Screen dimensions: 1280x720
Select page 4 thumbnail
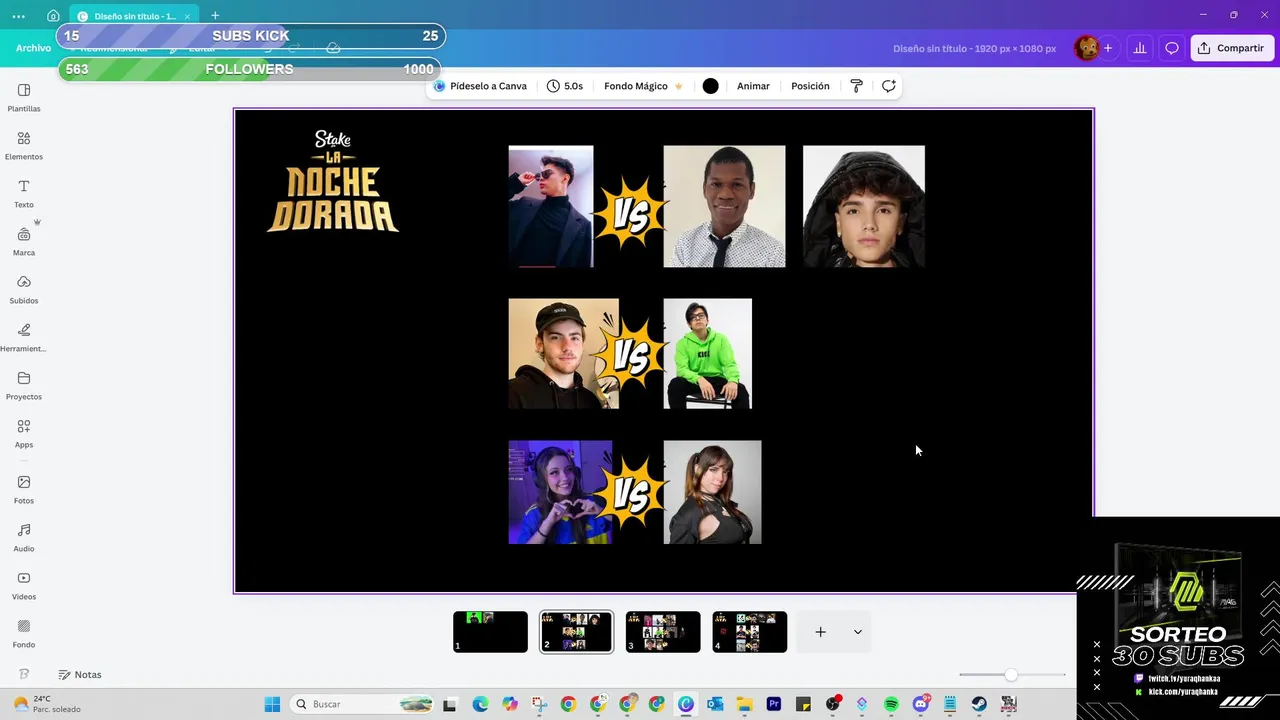pos(749,632)
